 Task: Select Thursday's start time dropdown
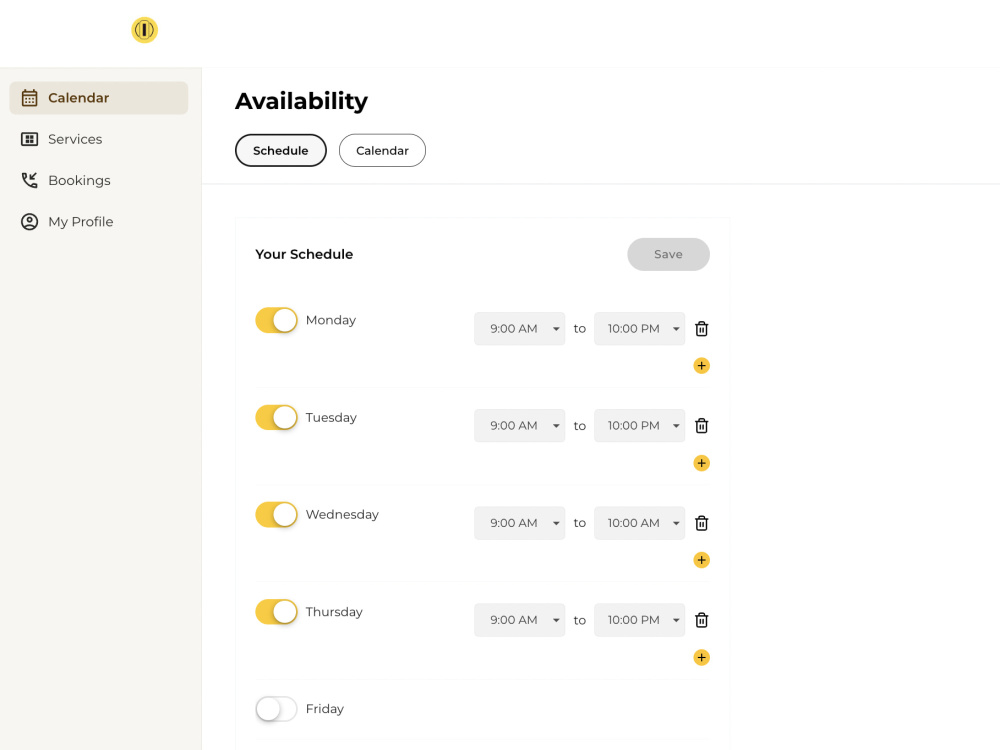(x=519, y=620)
